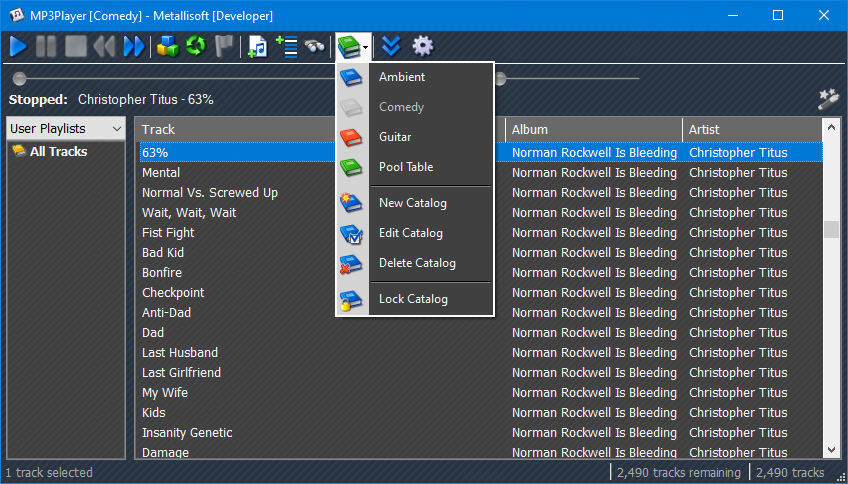Click the left playback slider handle
The width and height of the screenshot is (848, 484).
coord(20,78)
